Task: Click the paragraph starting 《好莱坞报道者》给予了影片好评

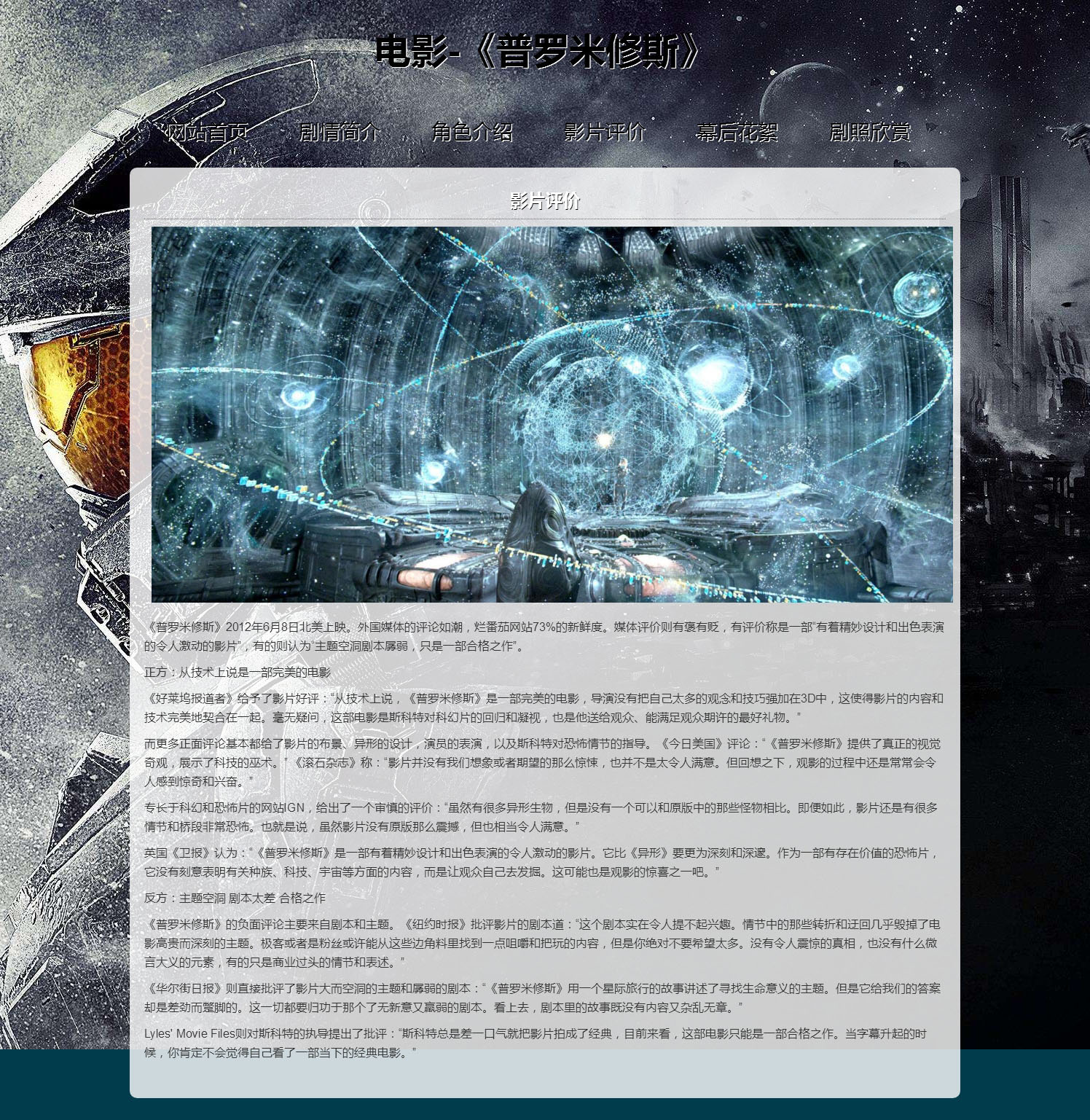Action: [544, 708]
